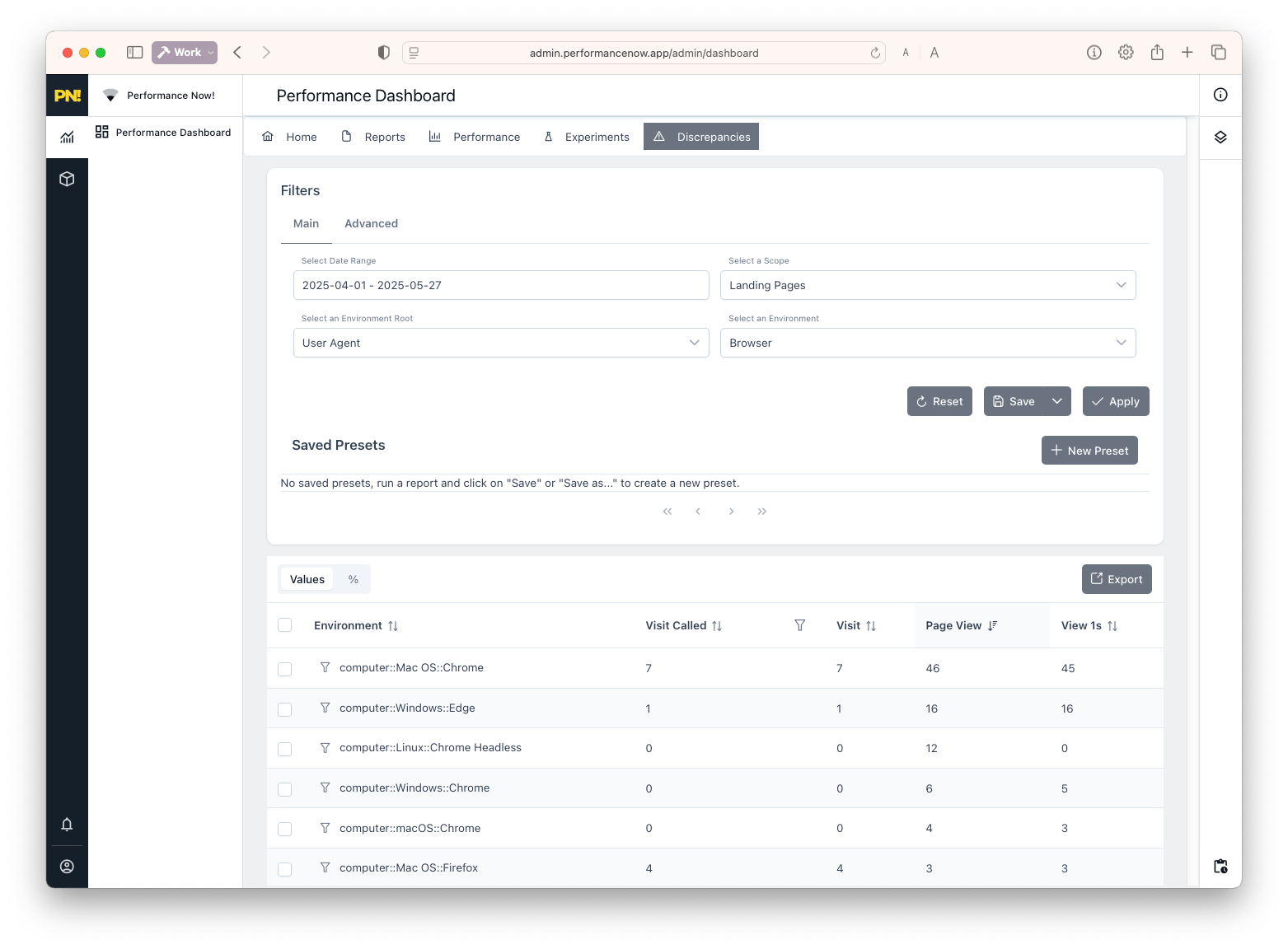This screenshot has width=1288, height=949.
Task: Click the clipboard clock icon at bottom right
Action: [x=1220, y=867]
